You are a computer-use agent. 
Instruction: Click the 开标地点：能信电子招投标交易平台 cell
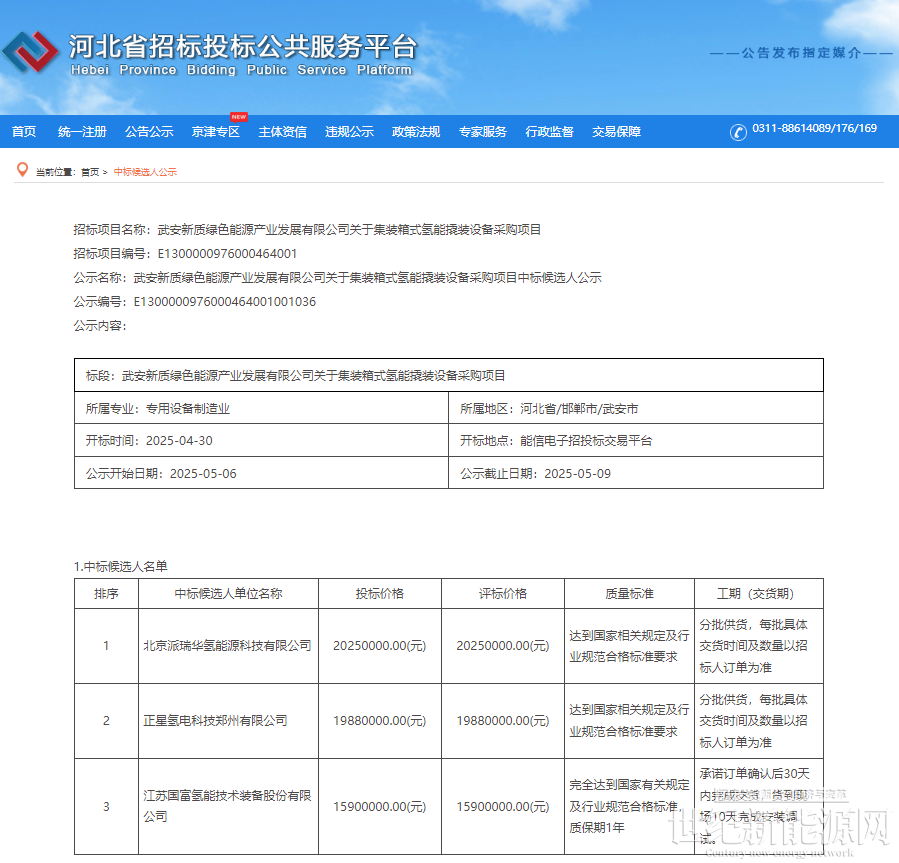point(636,440)
